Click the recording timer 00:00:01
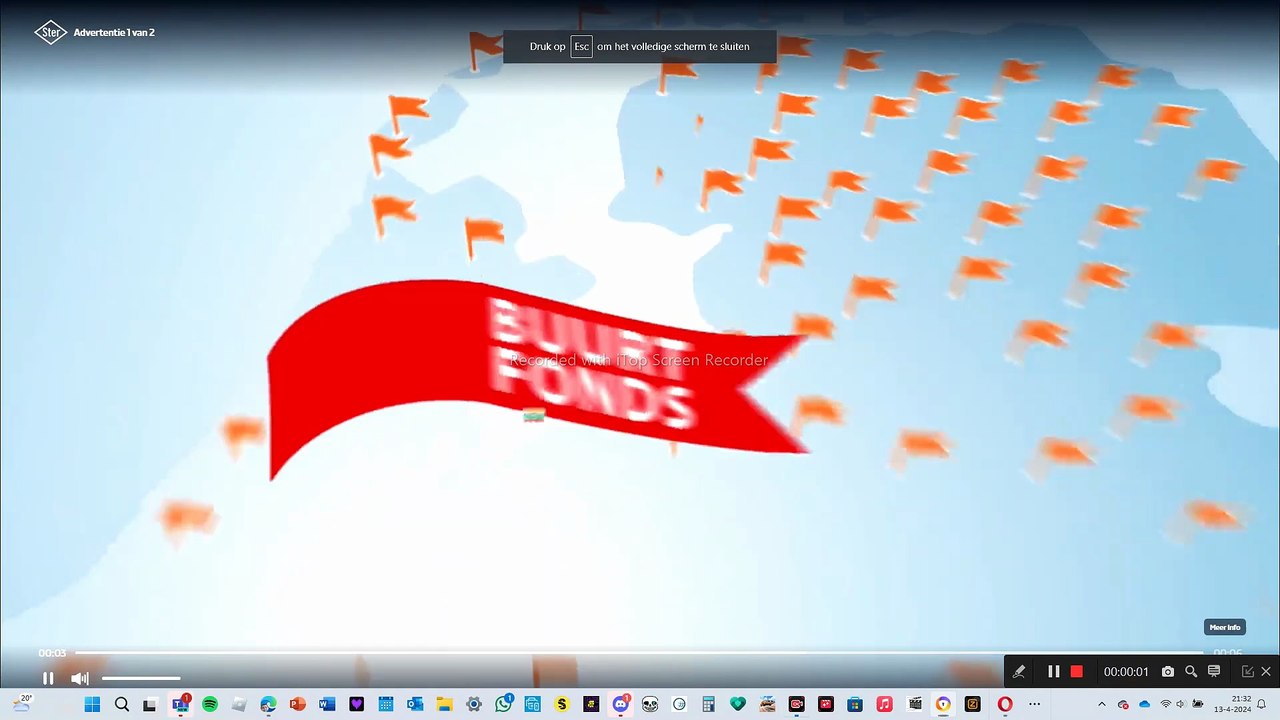 click(1126, 672)
